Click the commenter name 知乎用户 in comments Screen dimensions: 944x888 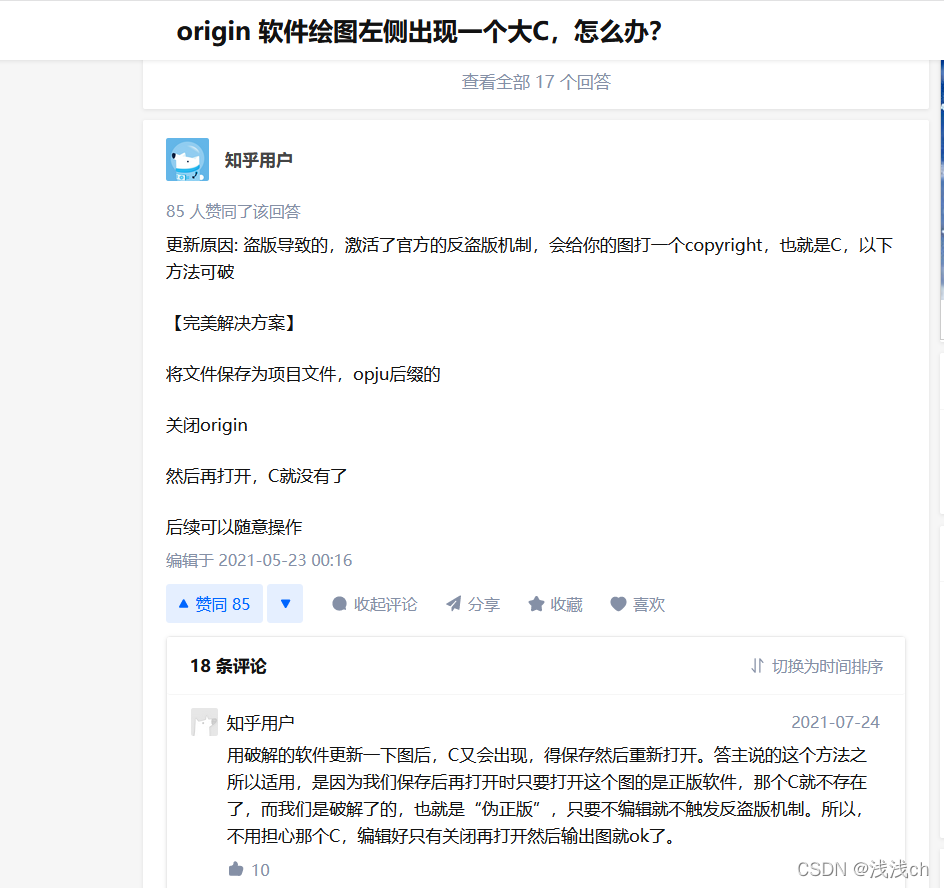[x=260, y=722]
